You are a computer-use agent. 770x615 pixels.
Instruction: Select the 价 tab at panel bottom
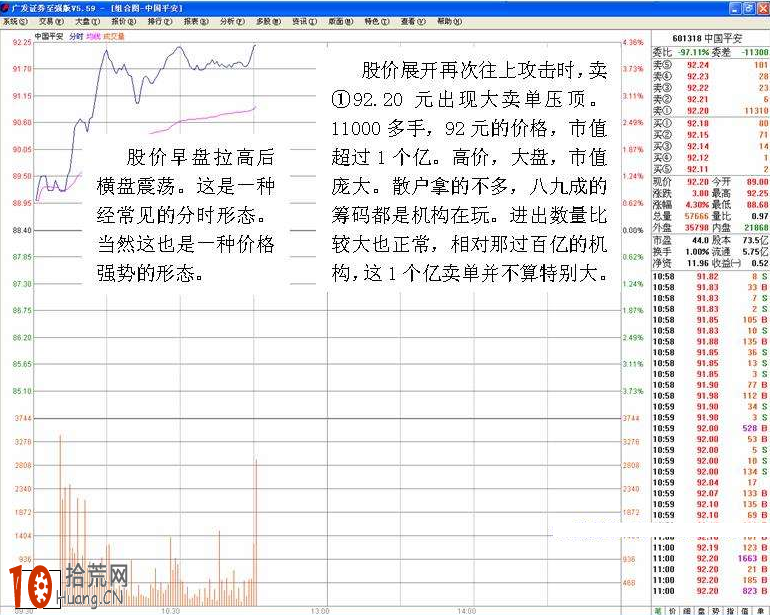coord(672,611)
